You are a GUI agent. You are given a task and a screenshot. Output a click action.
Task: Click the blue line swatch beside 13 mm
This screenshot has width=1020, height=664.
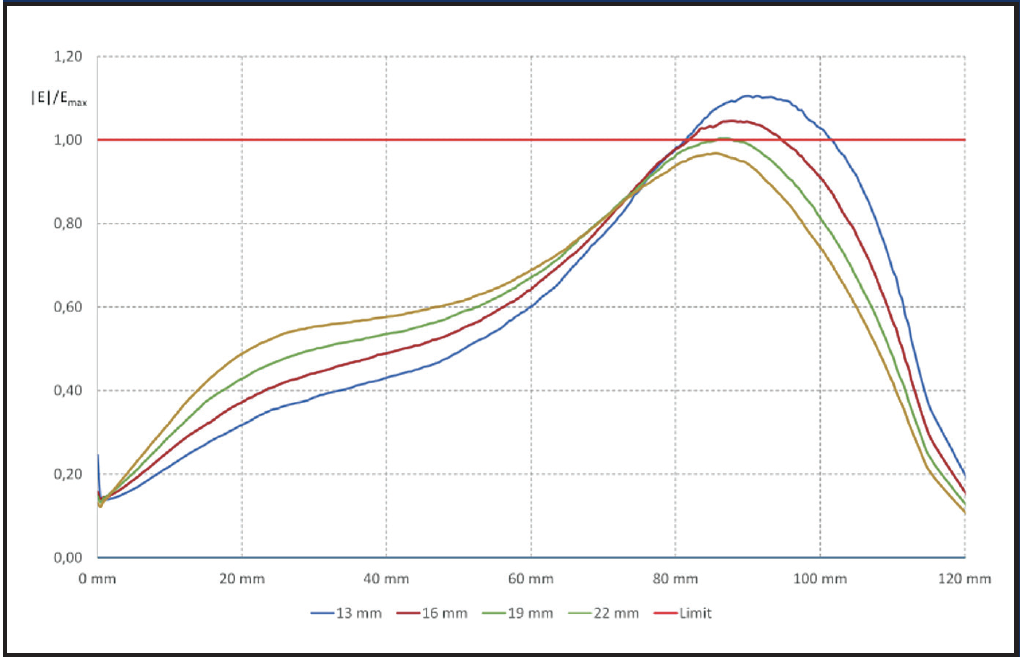pos(322,613)
